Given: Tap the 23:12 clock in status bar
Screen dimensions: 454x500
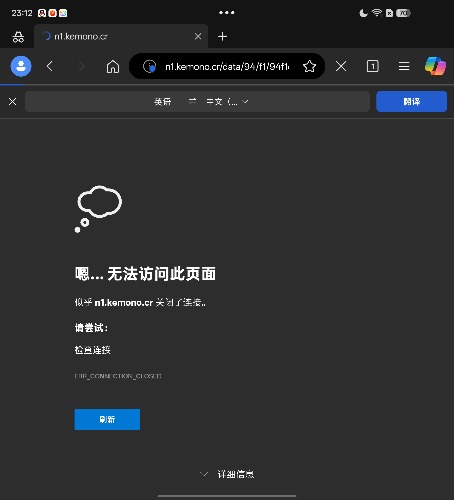Looking at the screenshot, I should pos(22,13).
